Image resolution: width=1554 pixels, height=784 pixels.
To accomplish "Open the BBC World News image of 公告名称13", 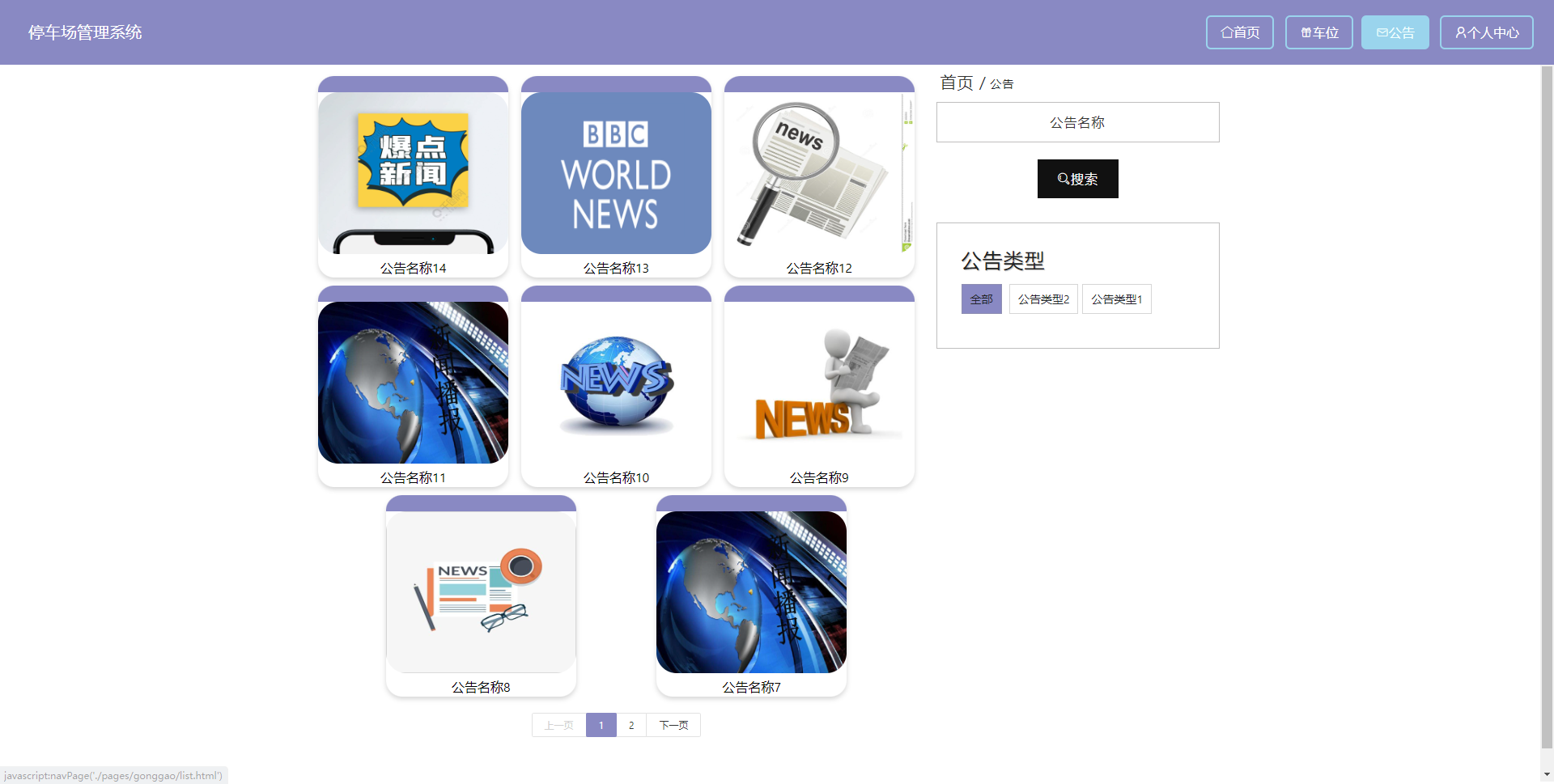I will click(616, 173).
